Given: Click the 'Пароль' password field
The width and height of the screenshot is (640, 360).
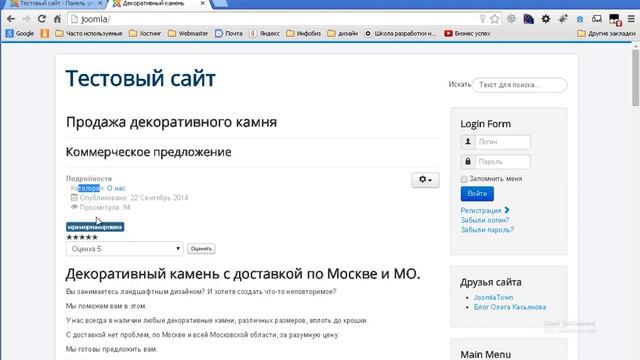Looking at the screenshot, I should click(502, 162).
